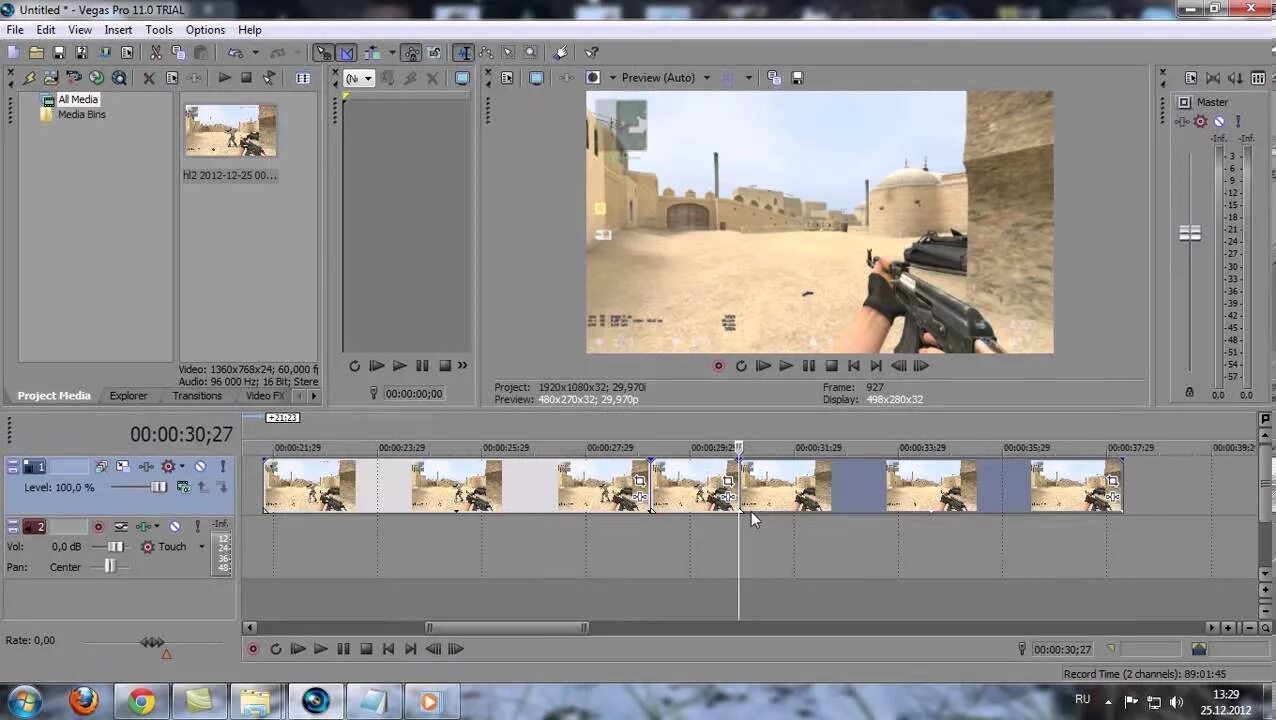The width and height of the screenshot is (1276, 720).
Task: Open the File menu
Action: (16, 30)
